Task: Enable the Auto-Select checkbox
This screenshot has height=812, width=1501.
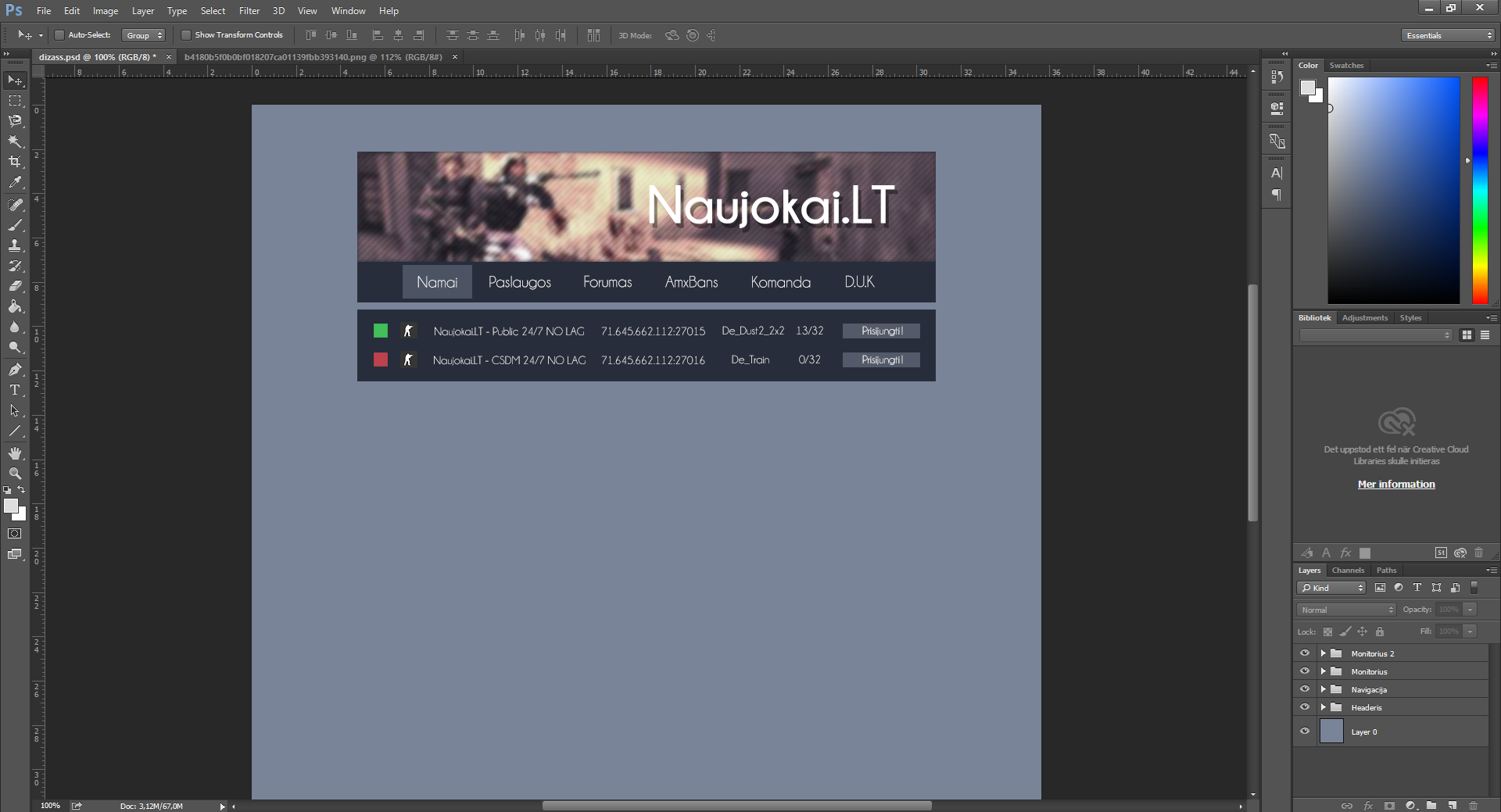Action: (x=59, y=35)
